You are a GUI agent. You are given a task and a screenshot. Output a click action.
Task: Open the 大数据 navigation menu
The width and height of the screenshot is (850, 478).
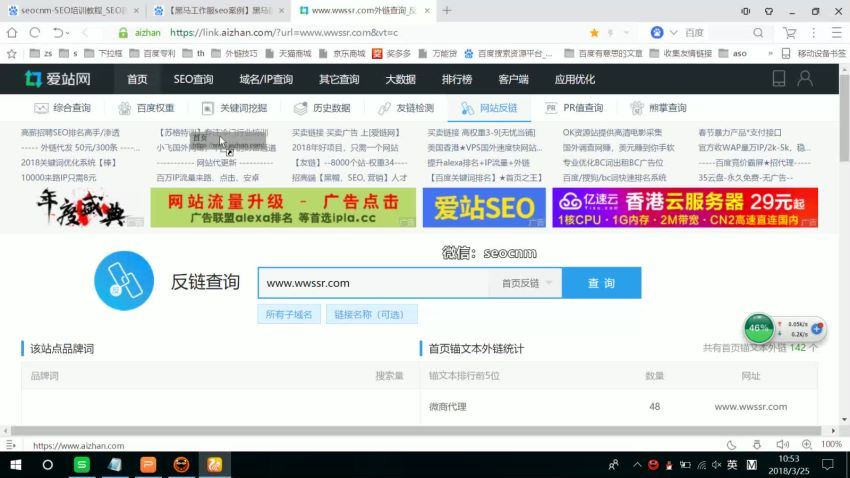400,79
